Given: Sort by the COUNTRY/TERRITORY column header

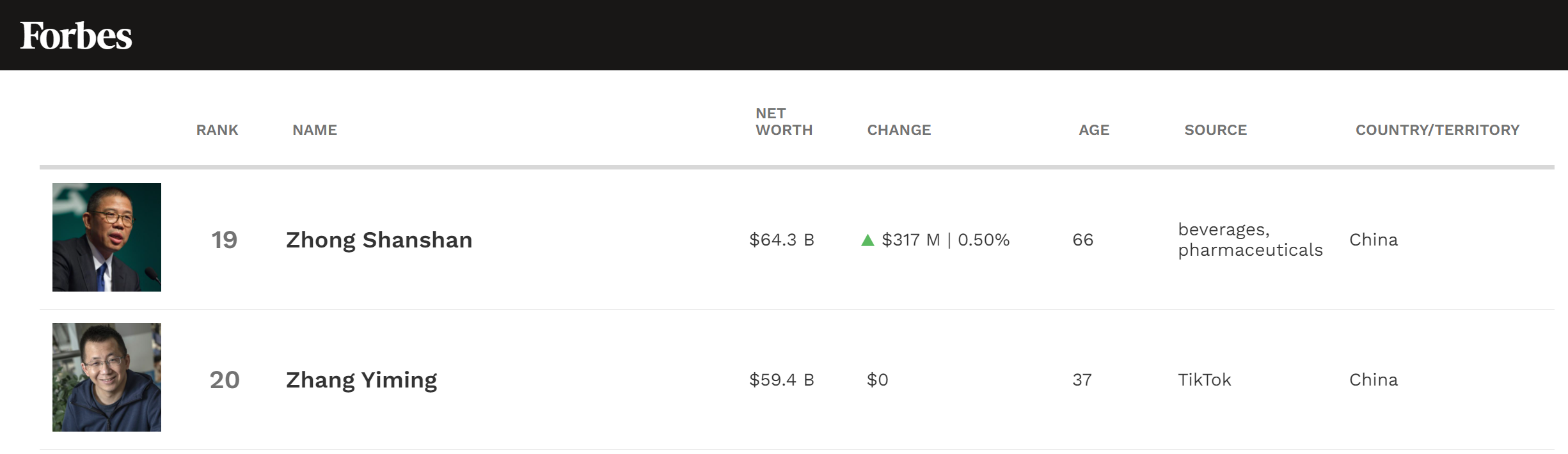Looking at the screenshot, I should point(1437,130).
